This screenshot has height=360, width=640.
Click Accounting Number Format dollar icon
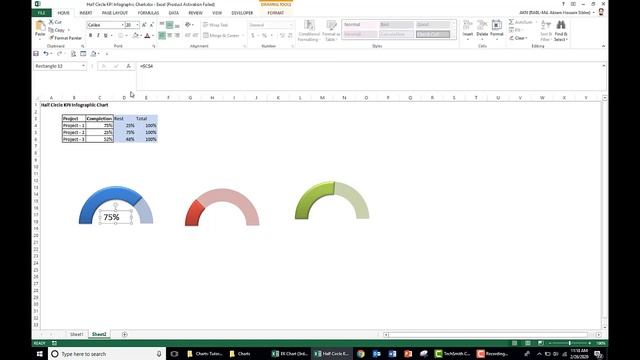(x=253, y=36)
